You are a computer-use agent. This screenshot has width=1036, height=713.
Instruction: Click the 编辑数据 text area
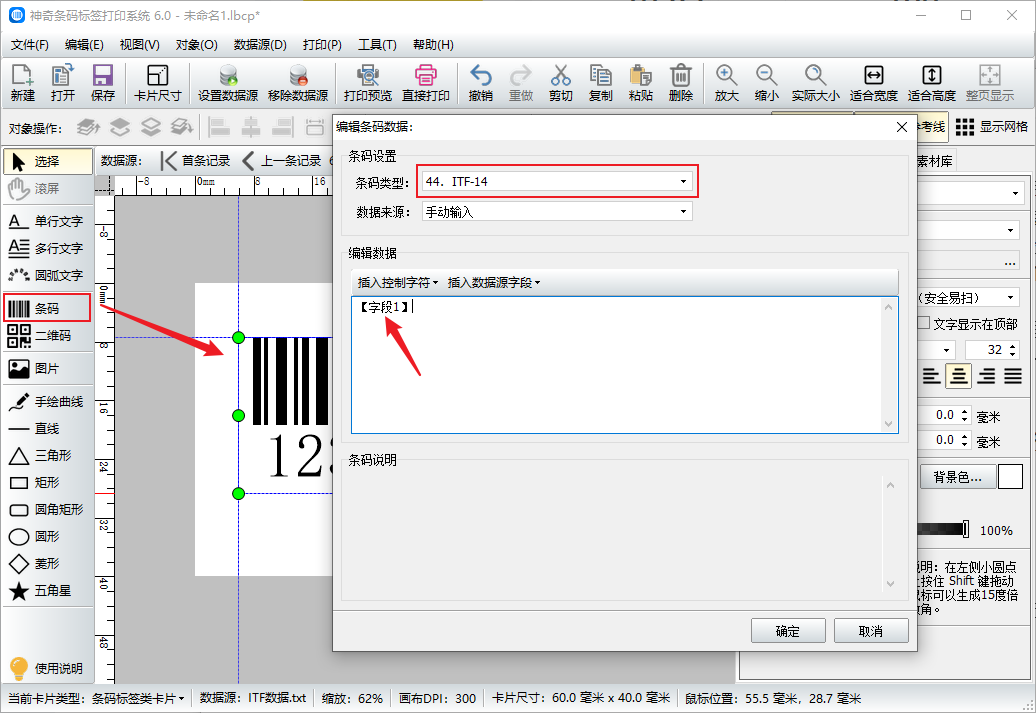[x=624, y=365]
